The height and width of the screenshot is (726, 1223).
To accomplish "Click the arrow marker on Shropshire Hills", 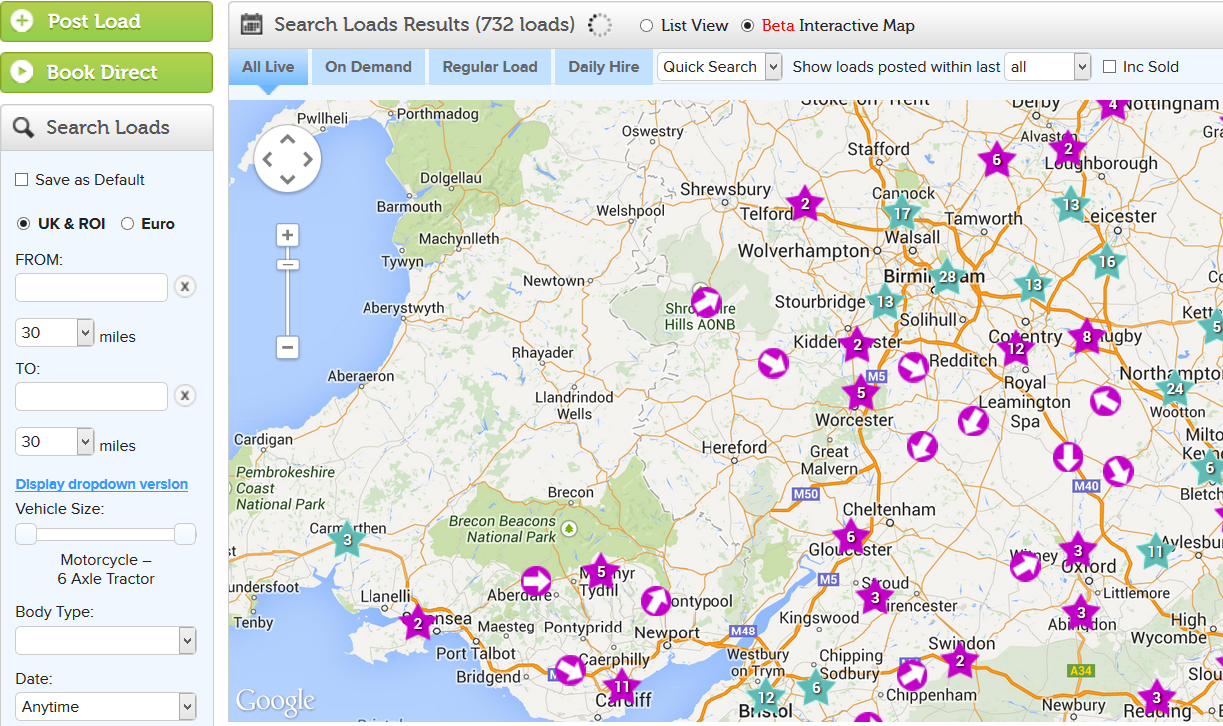I will pyautogui.click(x=706, y=302).
